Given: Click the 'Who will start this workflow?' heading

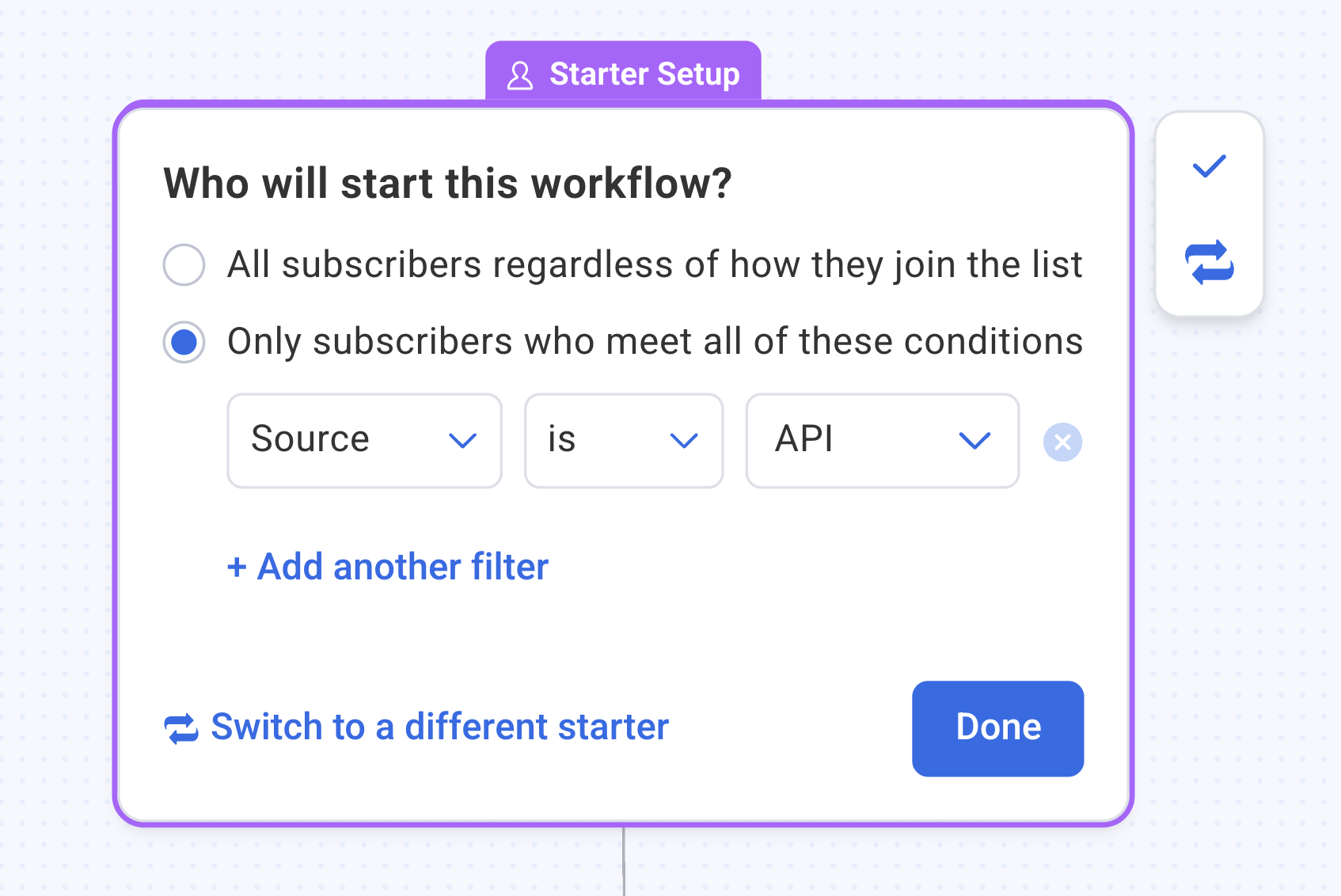Looking at the screenshot, I should click(x=447, y=184).
